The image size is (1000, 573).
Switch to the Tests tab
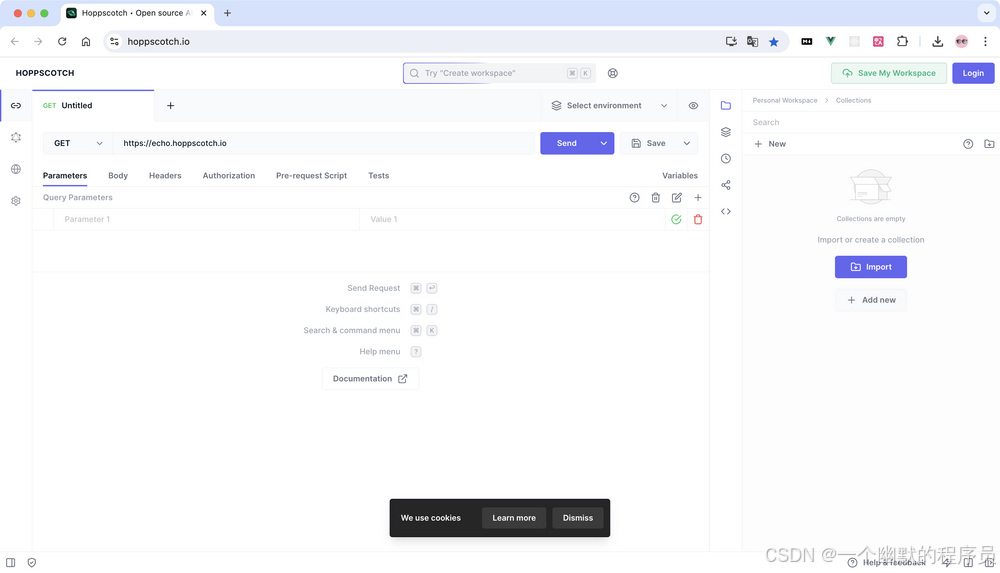point(379,175)
